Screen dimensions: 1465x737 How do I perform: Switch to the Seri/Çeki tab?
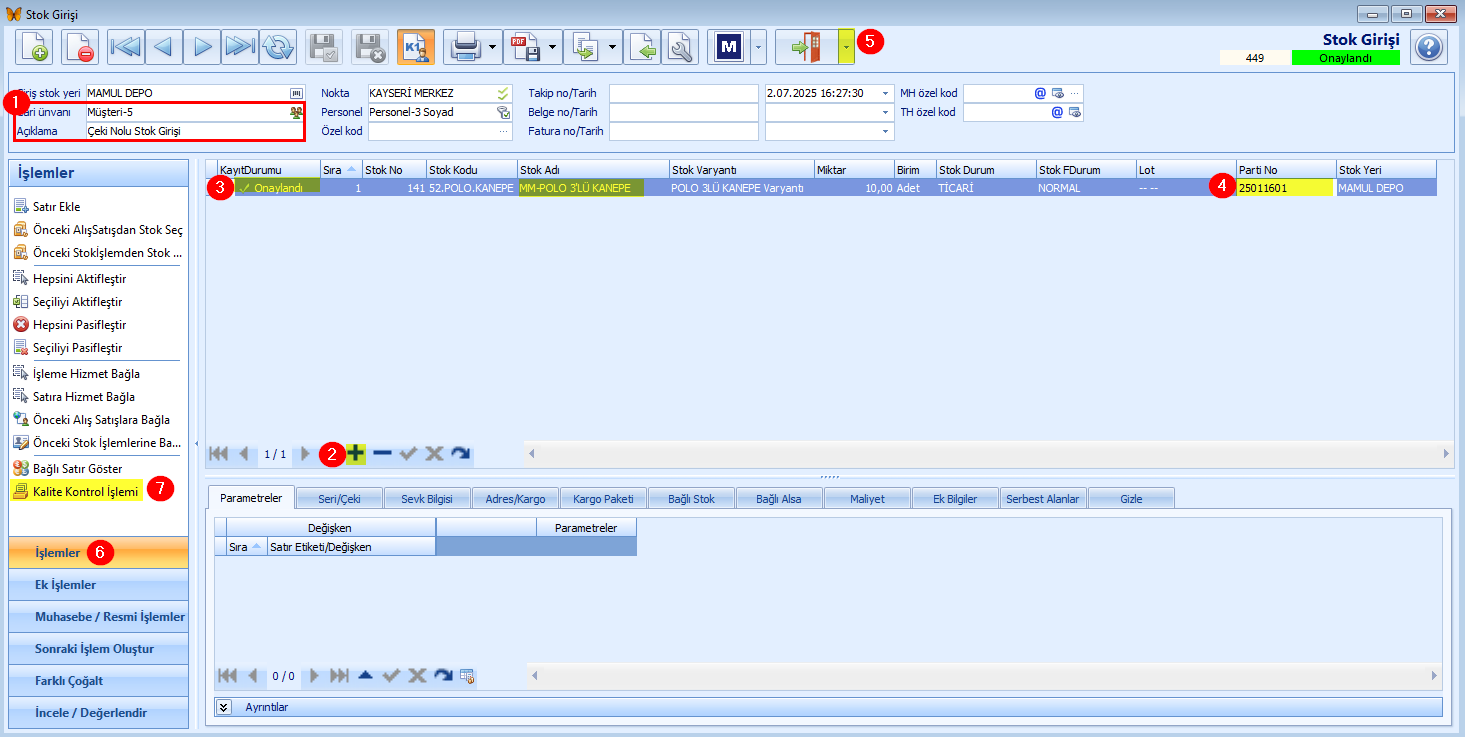(340, 498)
